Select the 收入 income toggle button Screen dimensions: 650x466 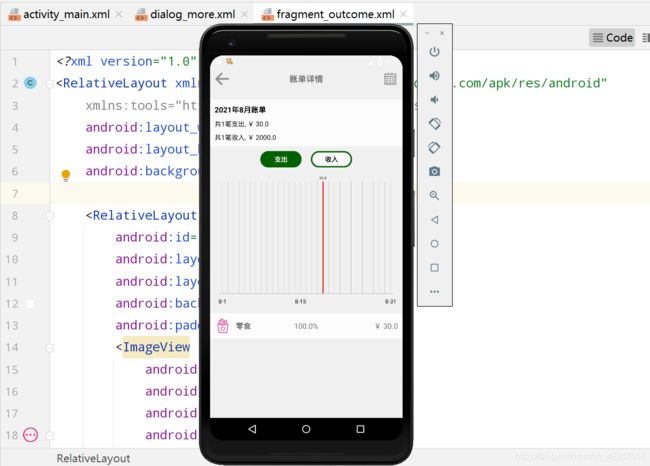(331, 159)
